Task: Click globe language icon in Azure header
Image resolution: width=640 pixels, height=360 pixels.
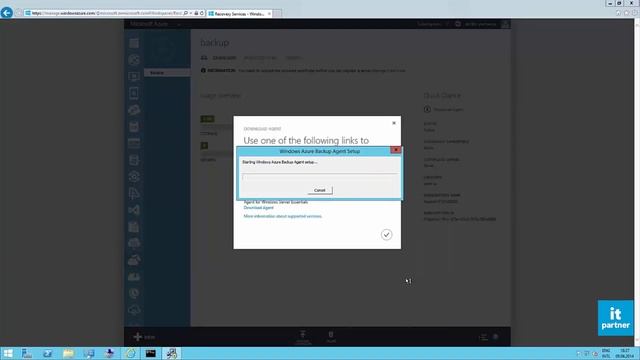Action: pyautogui.click(x=458, y=24)
